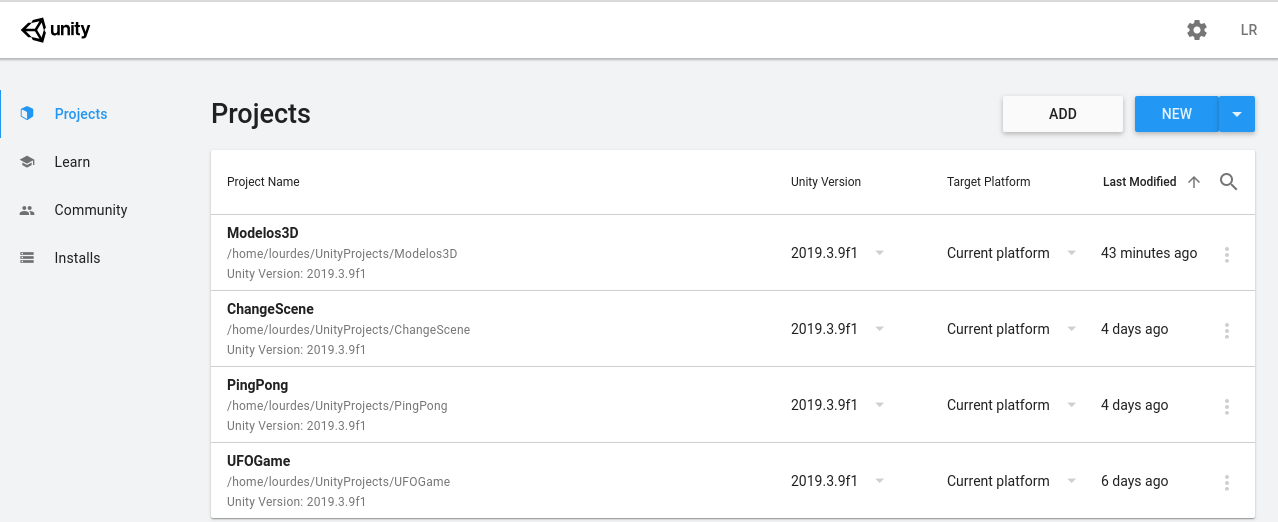Image resolution: width=1278 pixels, height=522 pixels.
Task: Expand the NEW button dropdown arrow
Action: 1237,114
